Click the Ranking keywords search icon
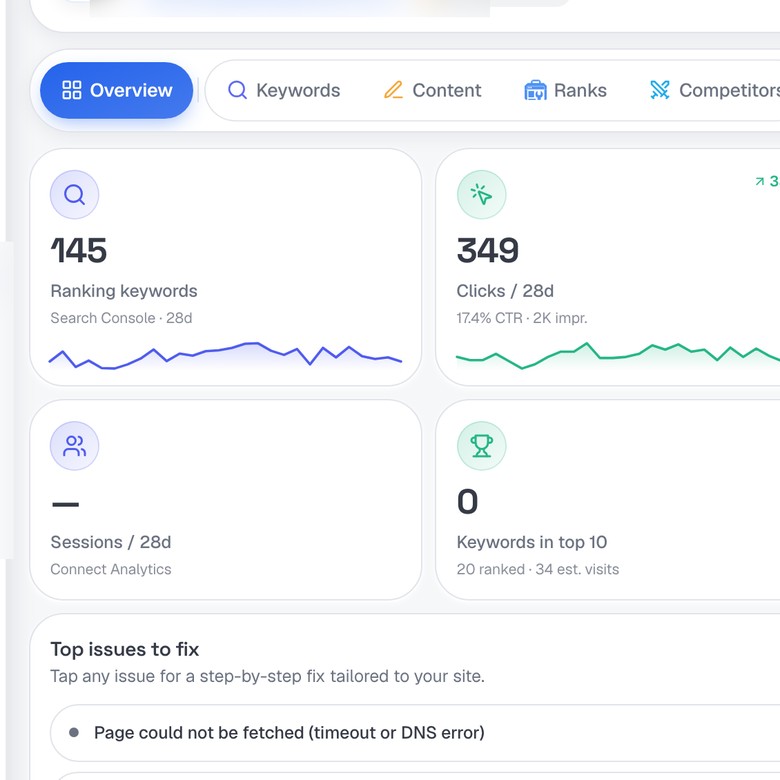This screenshot has width=780, height=780. point(74,195)
